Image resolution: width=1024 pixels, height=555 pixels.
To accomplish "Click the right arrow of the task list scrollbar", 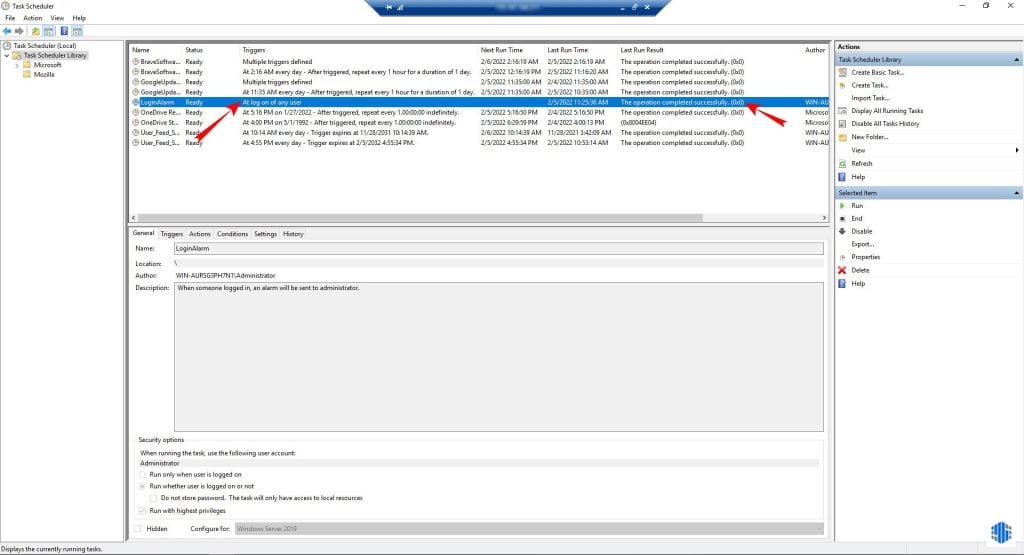I will coord(824,218).
